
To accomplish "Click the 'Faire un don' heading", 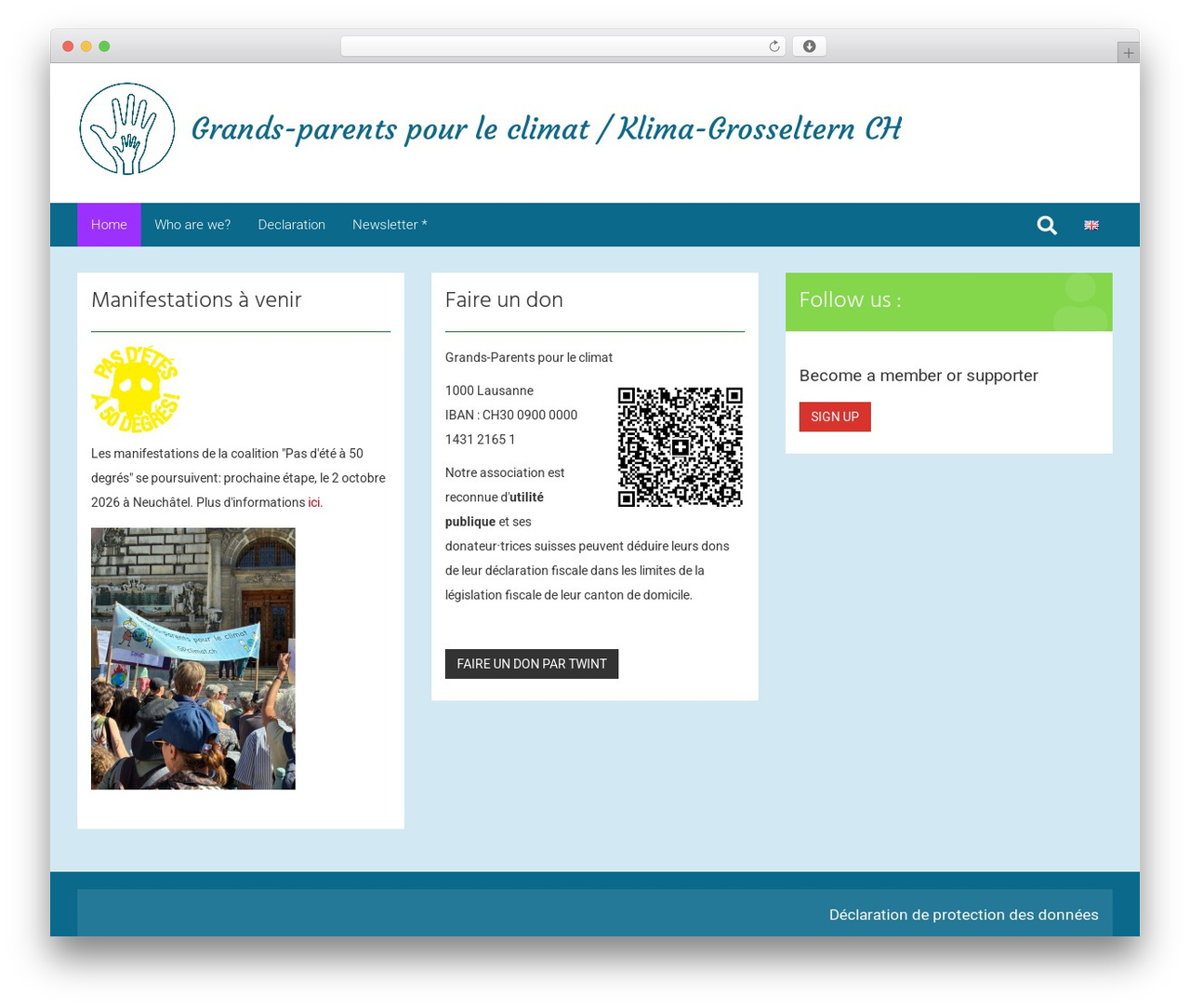I will tap(504, 299).
